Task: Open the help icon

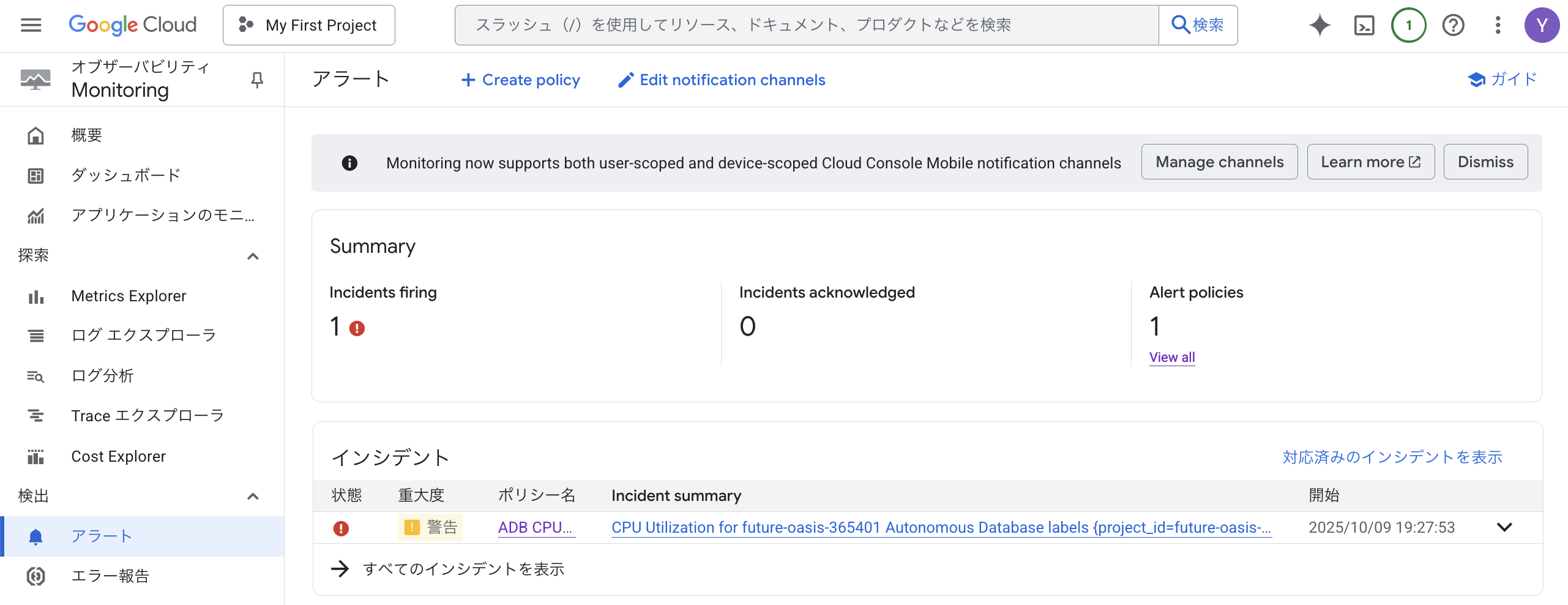Action: (x=1453, y=24)
